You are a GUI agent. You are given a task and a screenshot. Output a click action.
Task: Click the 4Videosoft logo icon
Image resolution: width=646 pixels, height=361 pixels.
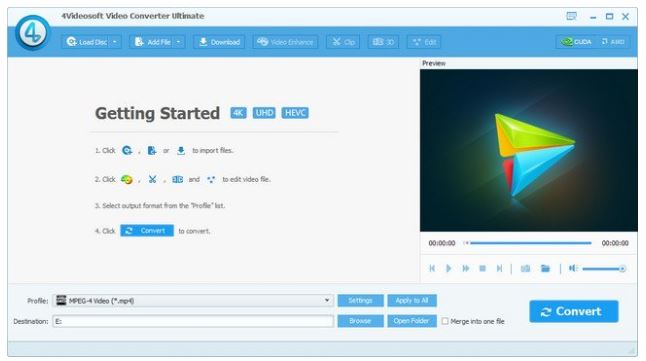33,33
